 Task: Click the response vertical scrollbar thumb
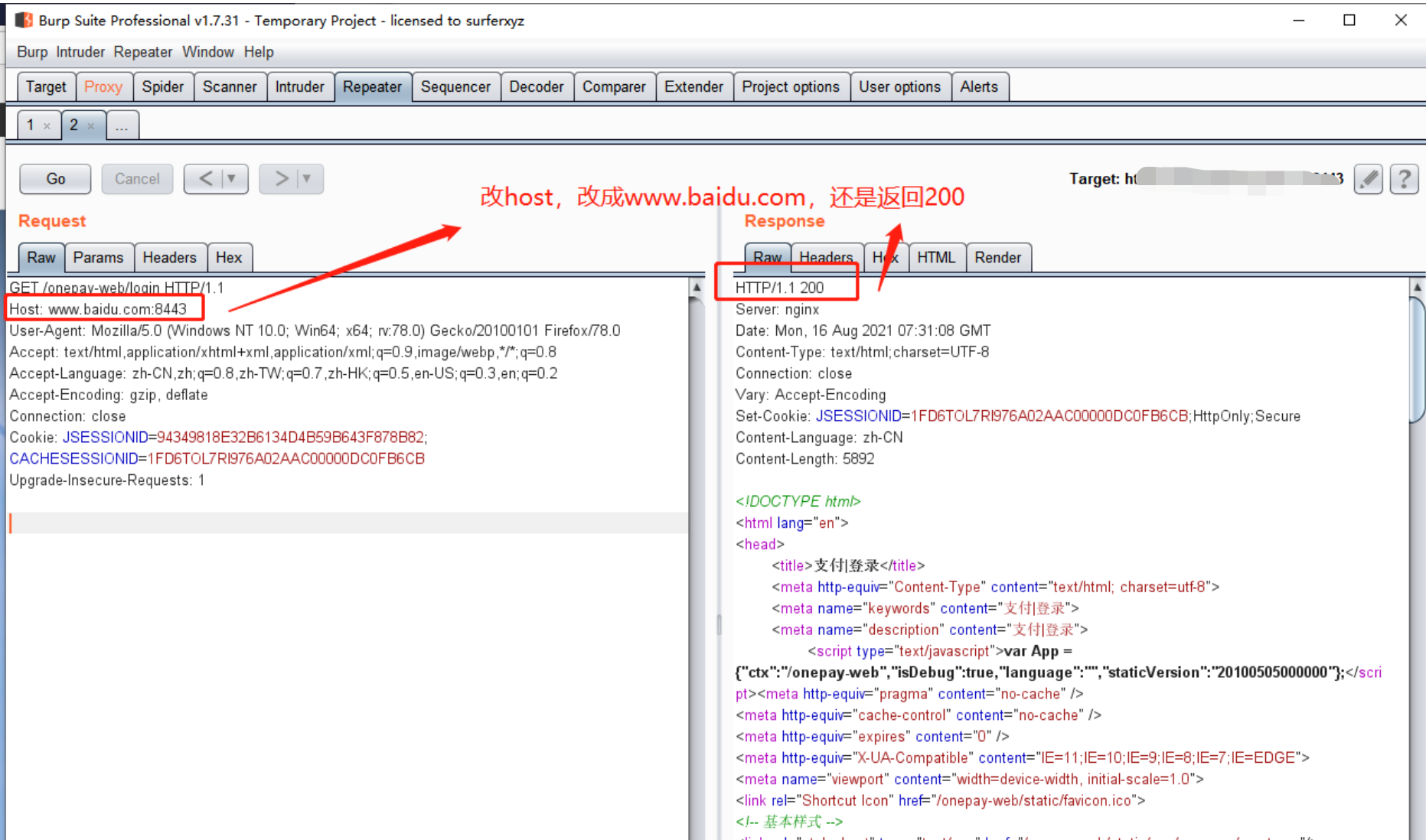[x=1417, y=360]
